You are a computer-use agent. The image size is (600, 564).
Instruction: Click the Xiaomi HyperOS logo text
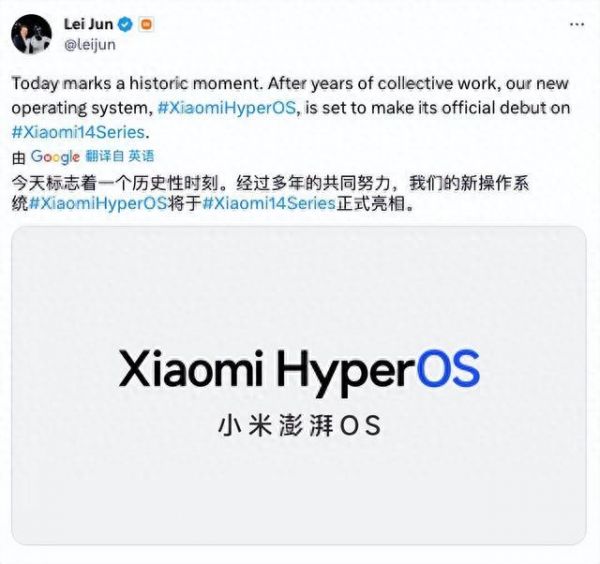299,370
